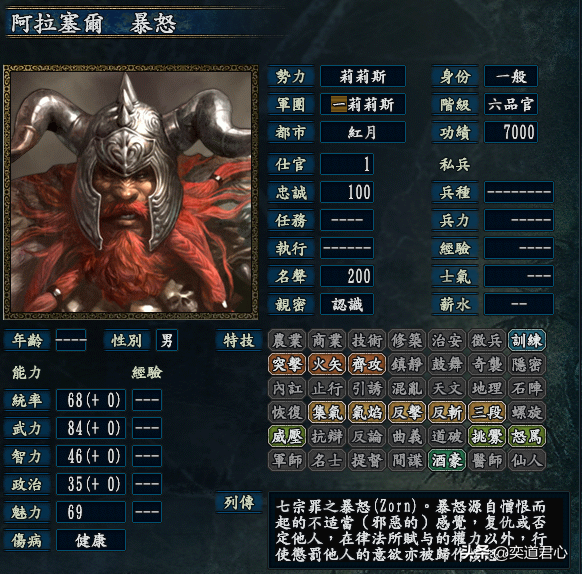Select the 三段 skill badge
This screenshot has width=582, height=574.
[487, 412]
